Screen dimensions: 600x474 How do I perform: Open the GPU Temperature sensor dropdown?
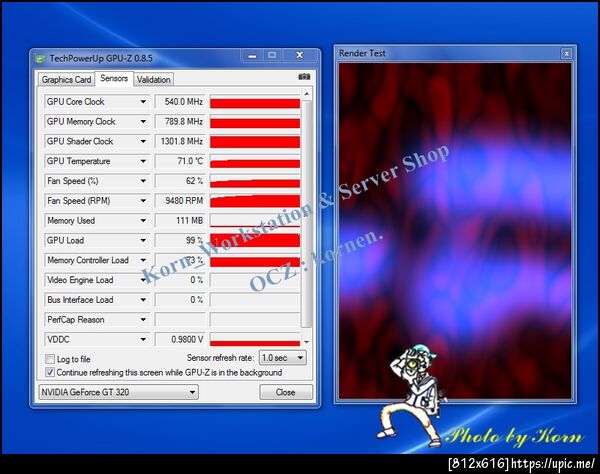(143, 161)
